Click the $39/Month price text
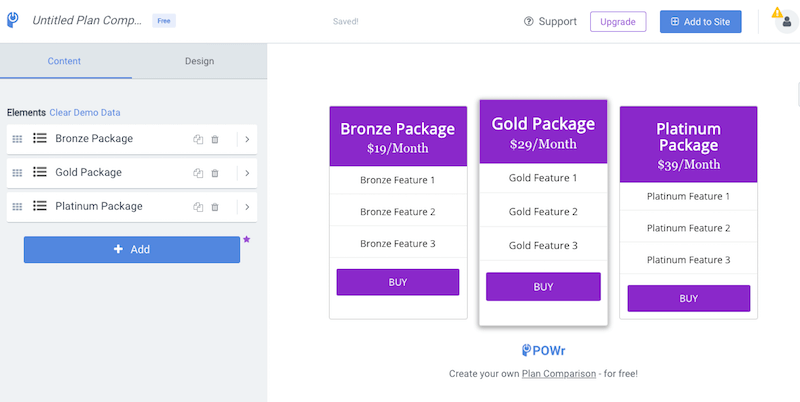 coord(689,165)
